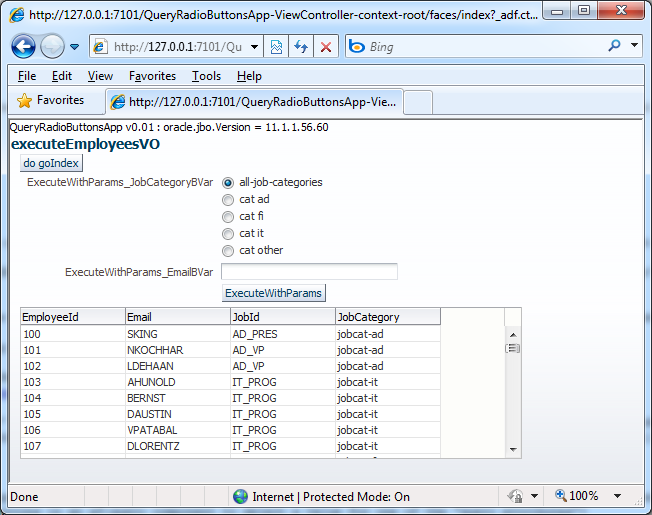Open the View menu
652x515 pixels.
pyautogui.click(x=100, y=76)
